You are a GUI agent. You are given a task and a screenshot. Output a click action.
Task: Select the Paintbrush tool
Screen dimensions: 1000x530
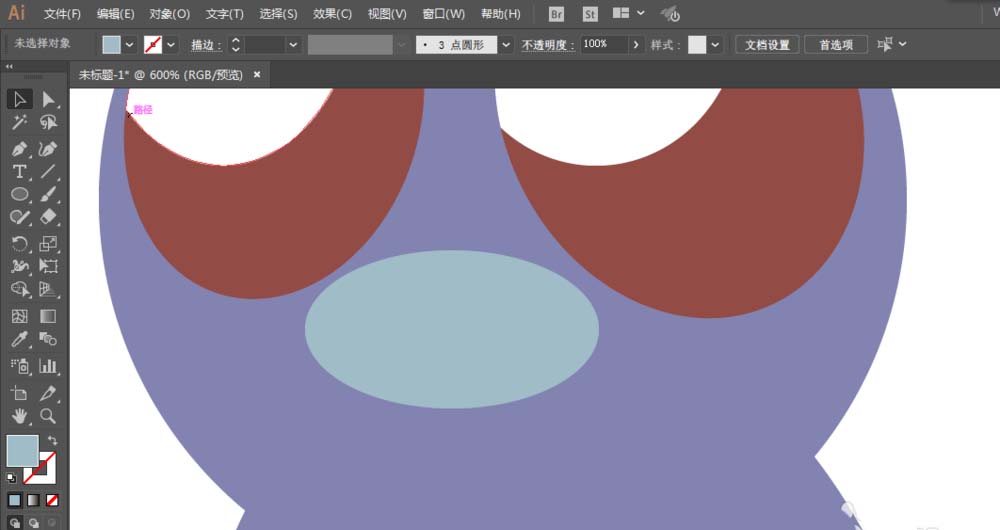(x=48, y=194)
